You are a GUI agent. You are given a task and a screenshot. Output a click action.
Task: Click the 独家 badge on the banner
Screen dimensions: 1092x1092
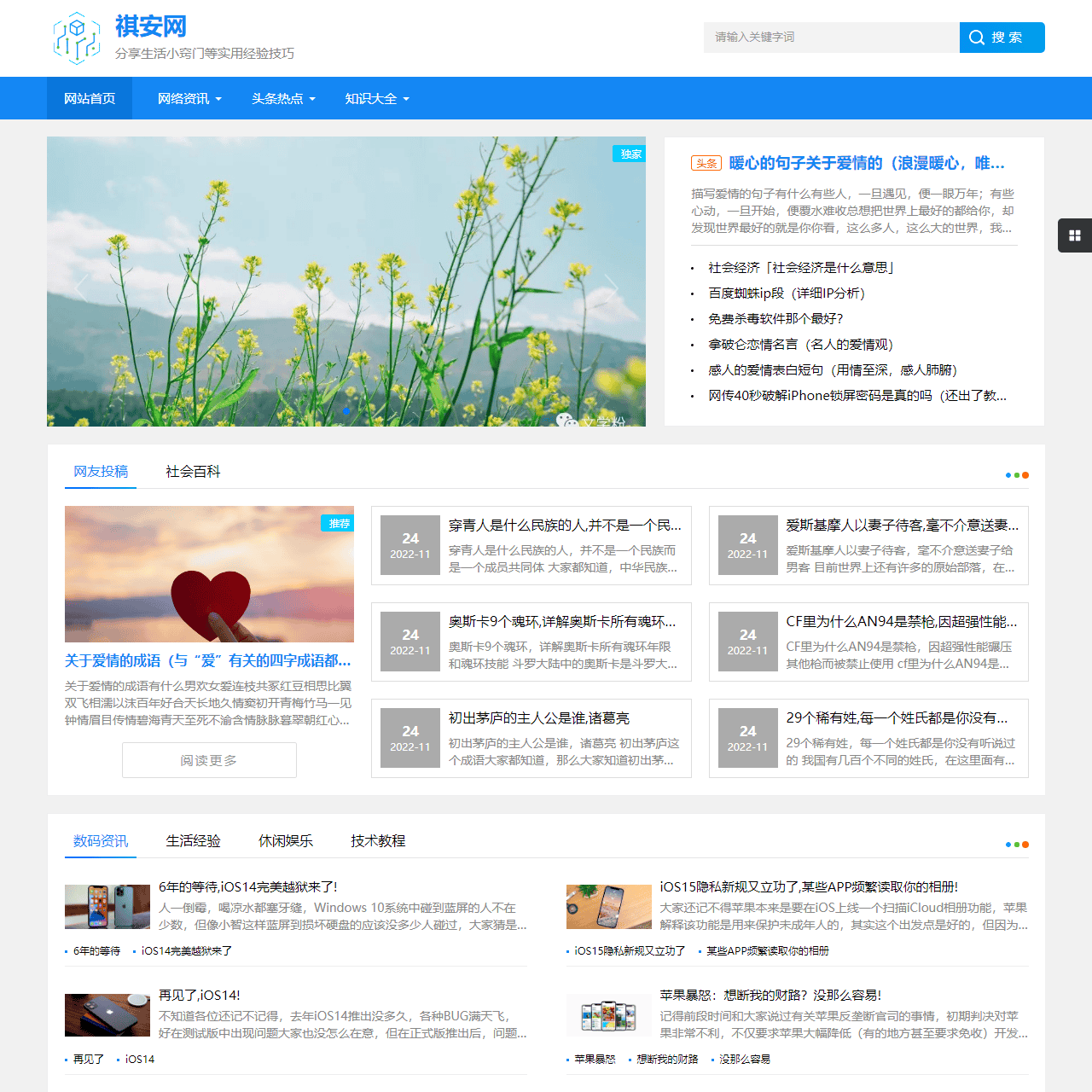click(630, 154)
